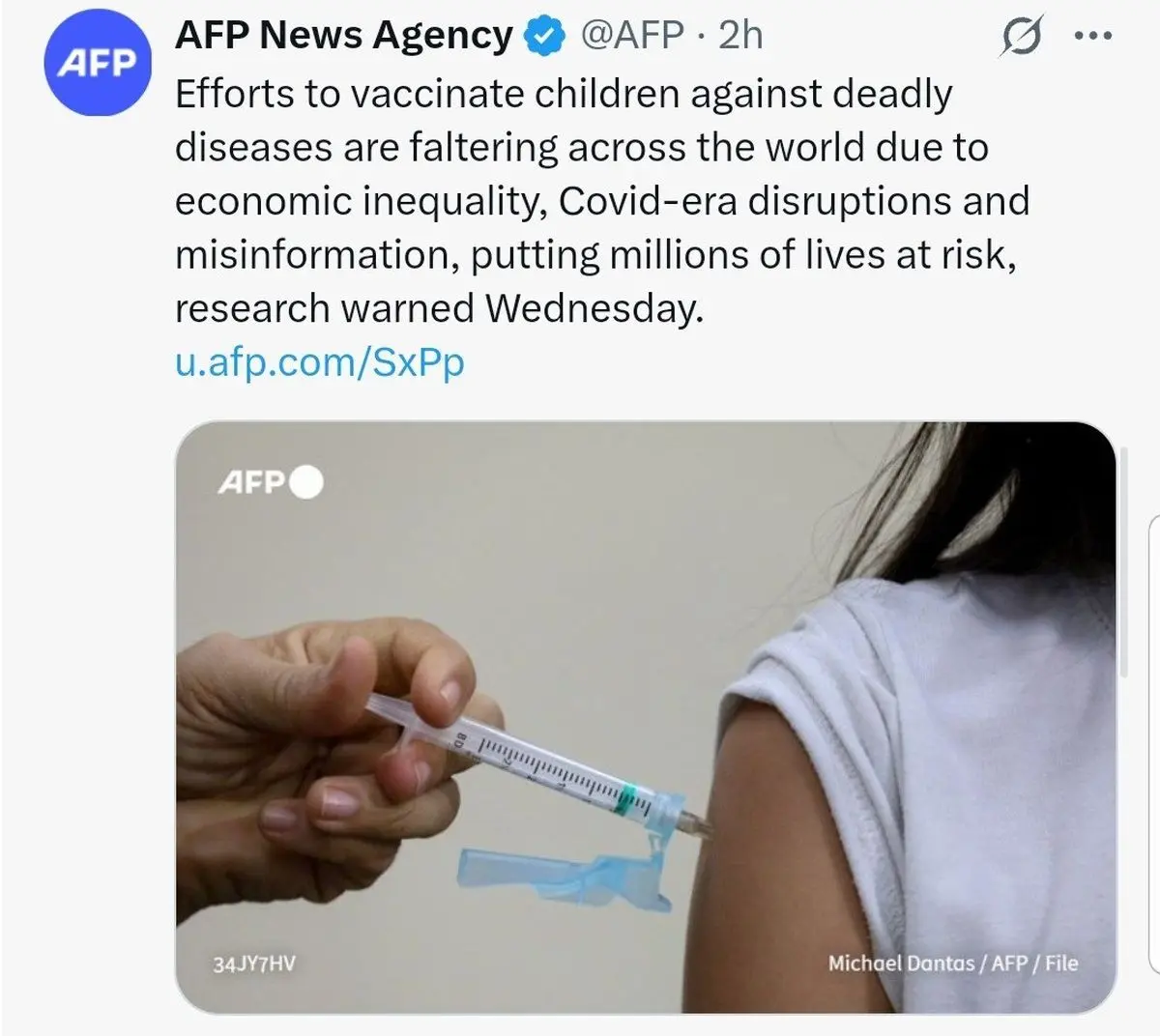This screenshot has height=1036, width=1160.
Task: Click the blue verified checkmark badge
Action: 544,37
